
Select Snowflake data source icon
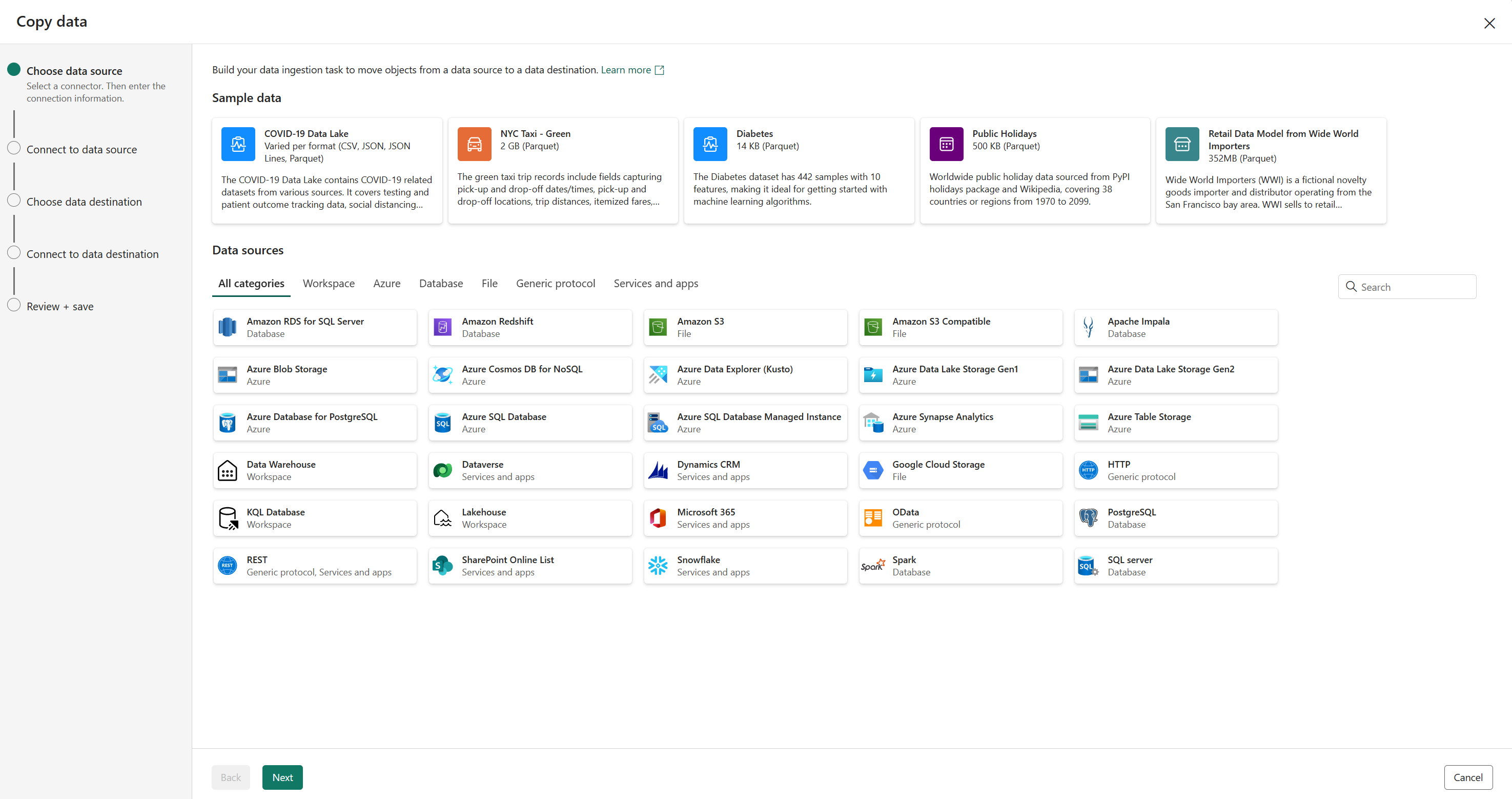click(658, 565)
